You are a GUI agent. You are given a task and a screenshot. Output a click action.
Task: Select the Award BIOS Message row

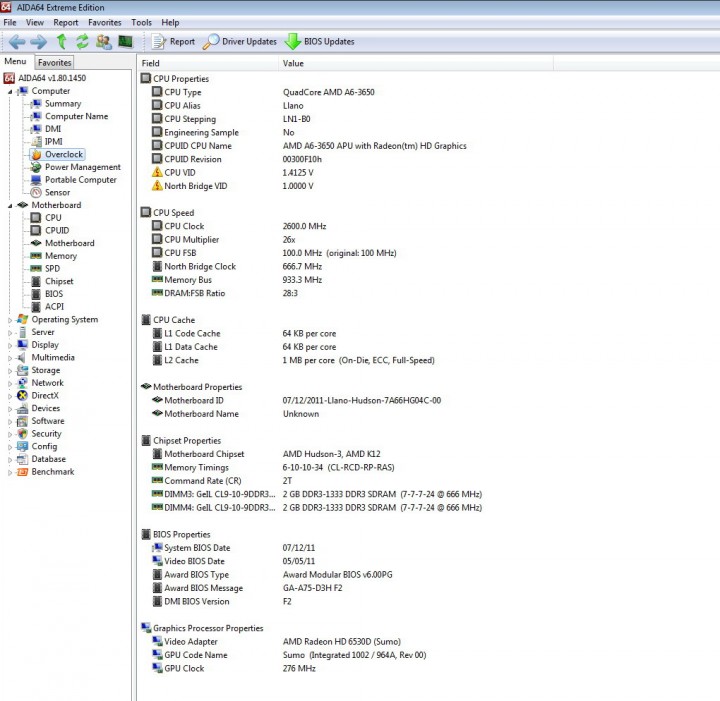pos(247,588)
